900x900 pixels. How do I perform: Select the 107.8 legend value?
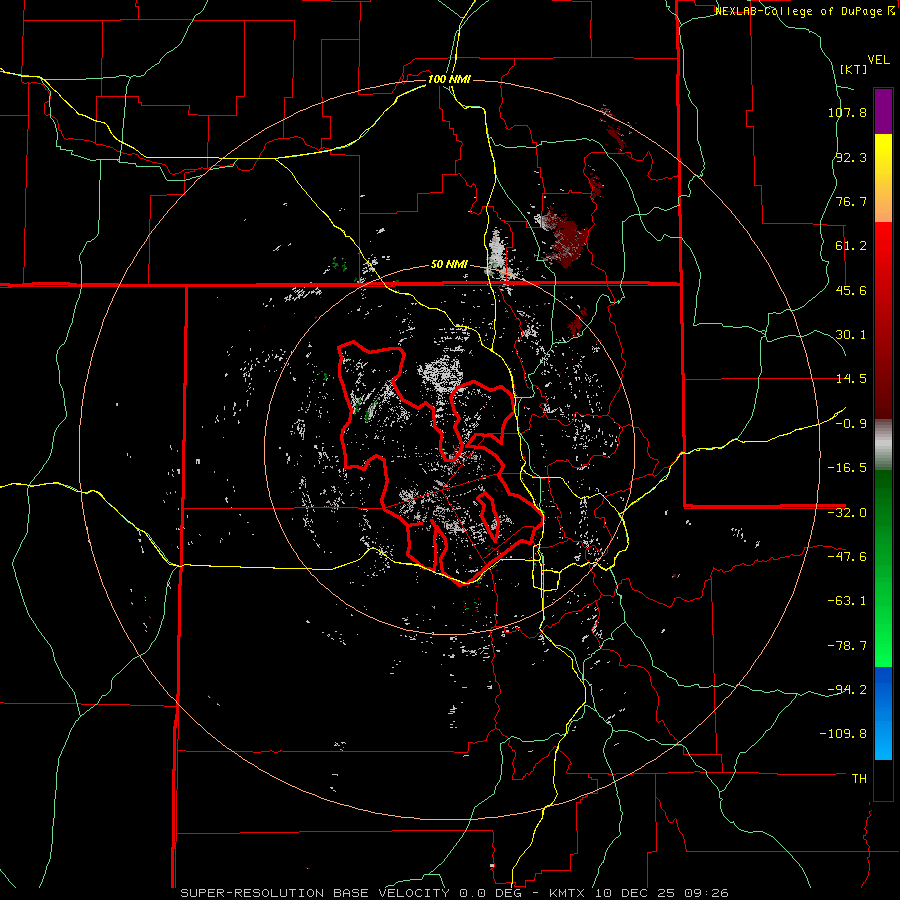click(x=847, y=112)
